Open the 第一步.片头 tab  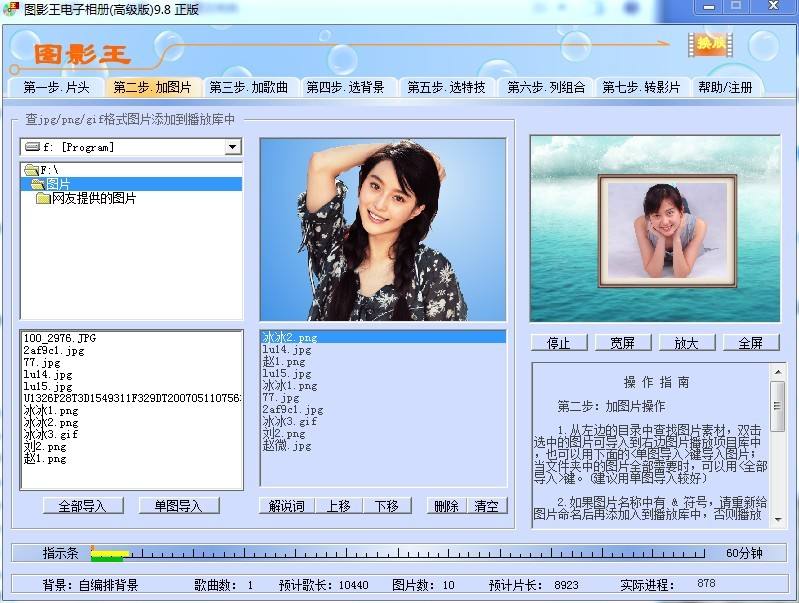(x=57, y=88)
